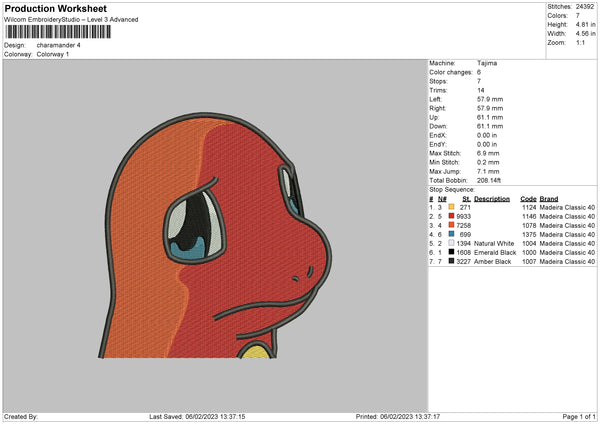Pick the blue swatch for thread 699
The image size is (600, 424).
451,234
